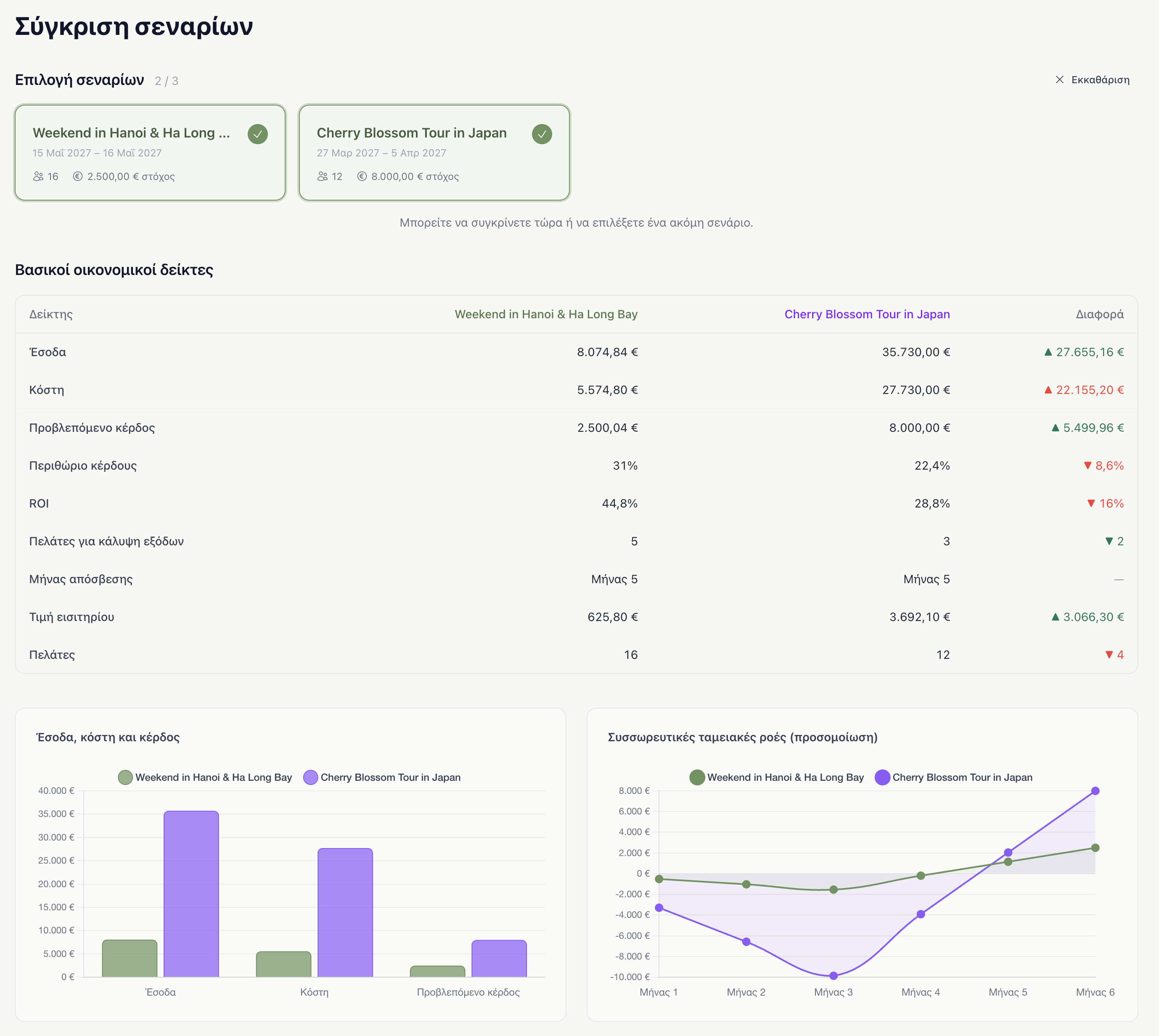Click the red down arrow beside 8,6%
The height and width of the screenshot is (1036, 1159).
tap(1087, 465)
